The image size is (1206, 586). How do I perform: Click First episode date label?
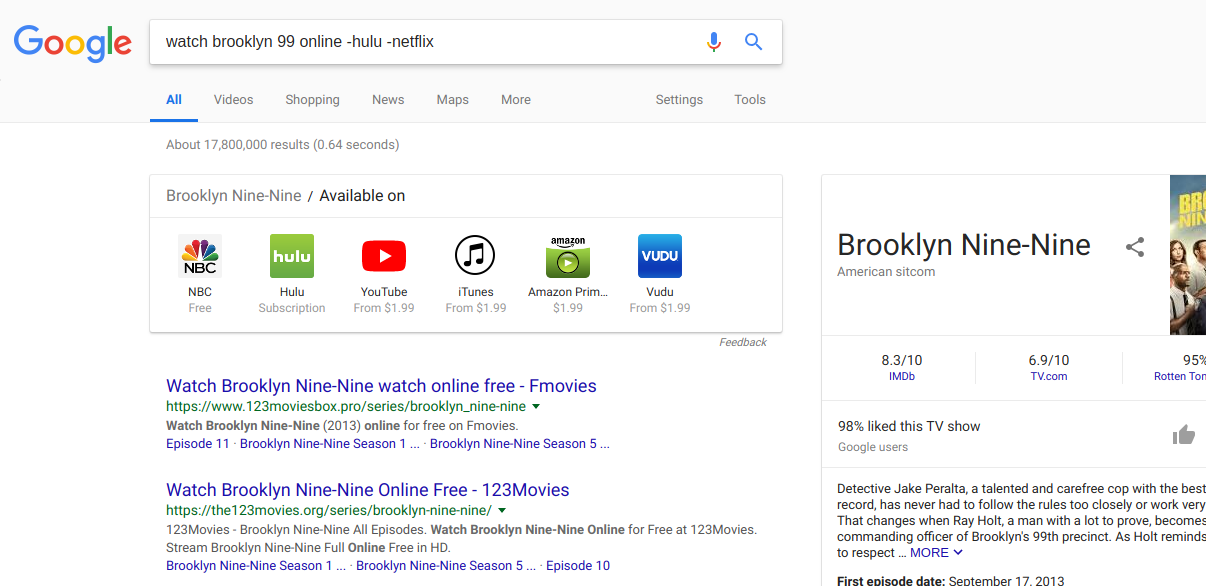click(x=891, y=581)
